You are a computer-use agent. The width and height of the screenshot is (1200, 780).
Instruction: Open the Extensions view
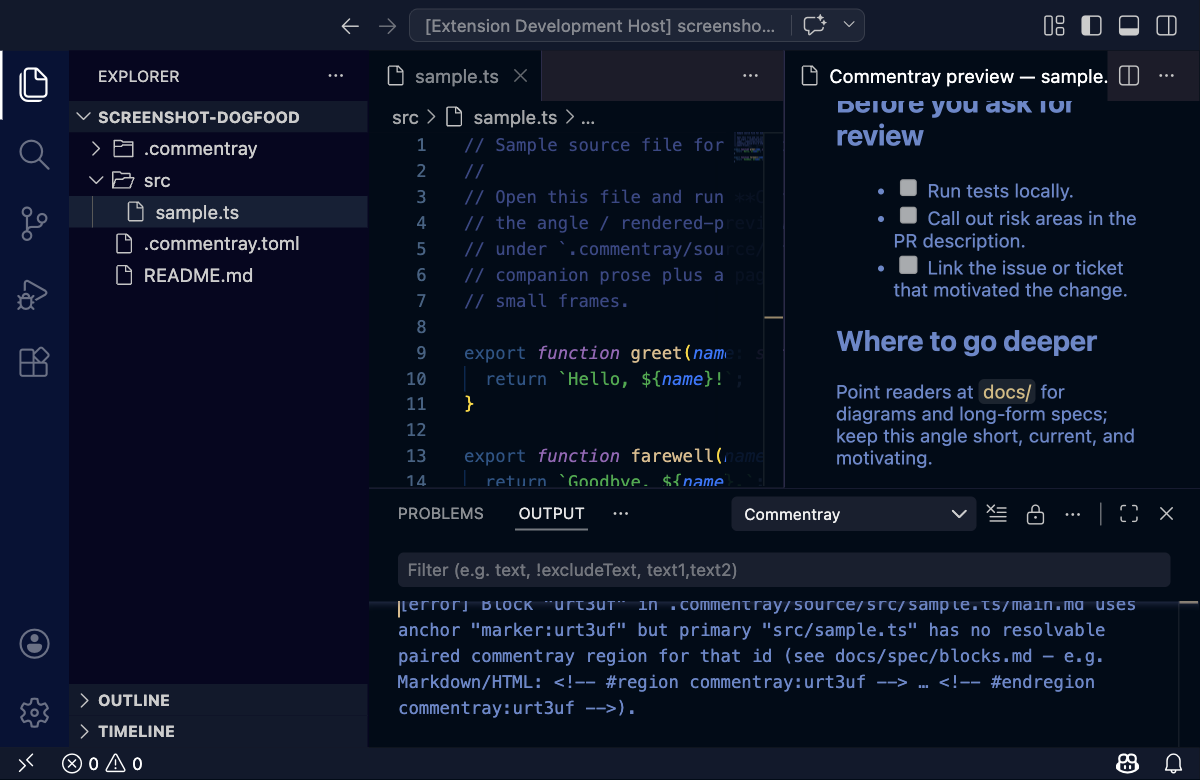point(34,362)
